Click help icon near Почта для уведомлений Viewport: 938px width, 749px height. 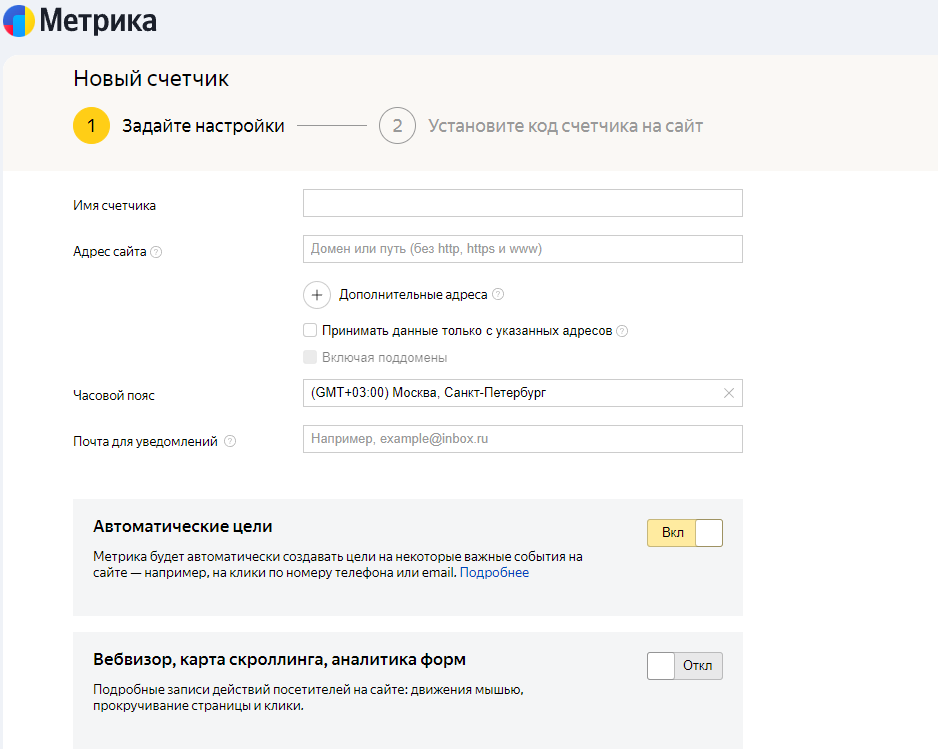tap(230, 441)
